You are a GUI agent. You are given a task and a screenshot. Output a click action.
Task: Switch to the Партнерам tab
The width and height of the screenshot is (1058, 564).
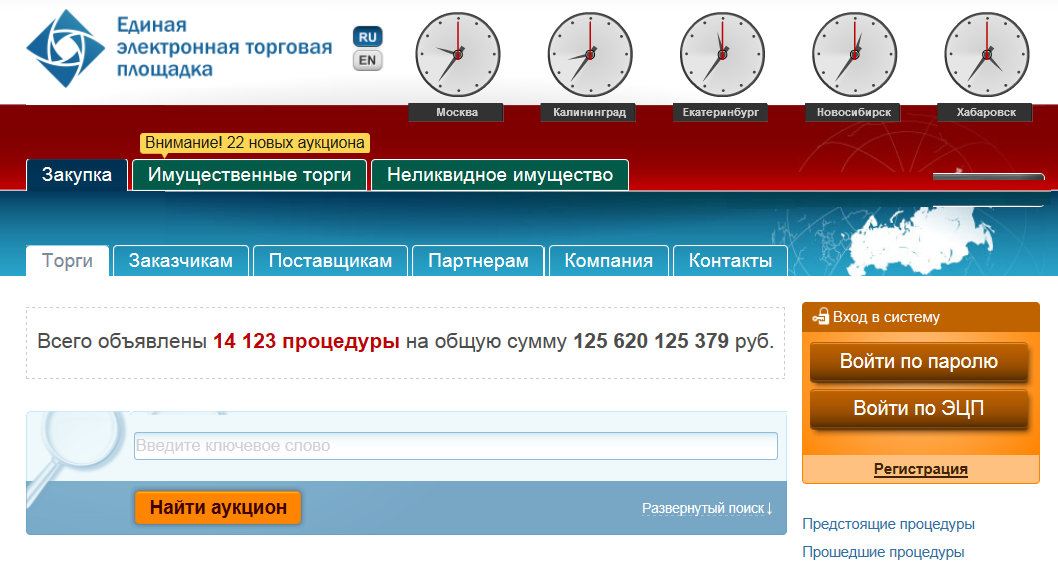click(x=478, y=260)
